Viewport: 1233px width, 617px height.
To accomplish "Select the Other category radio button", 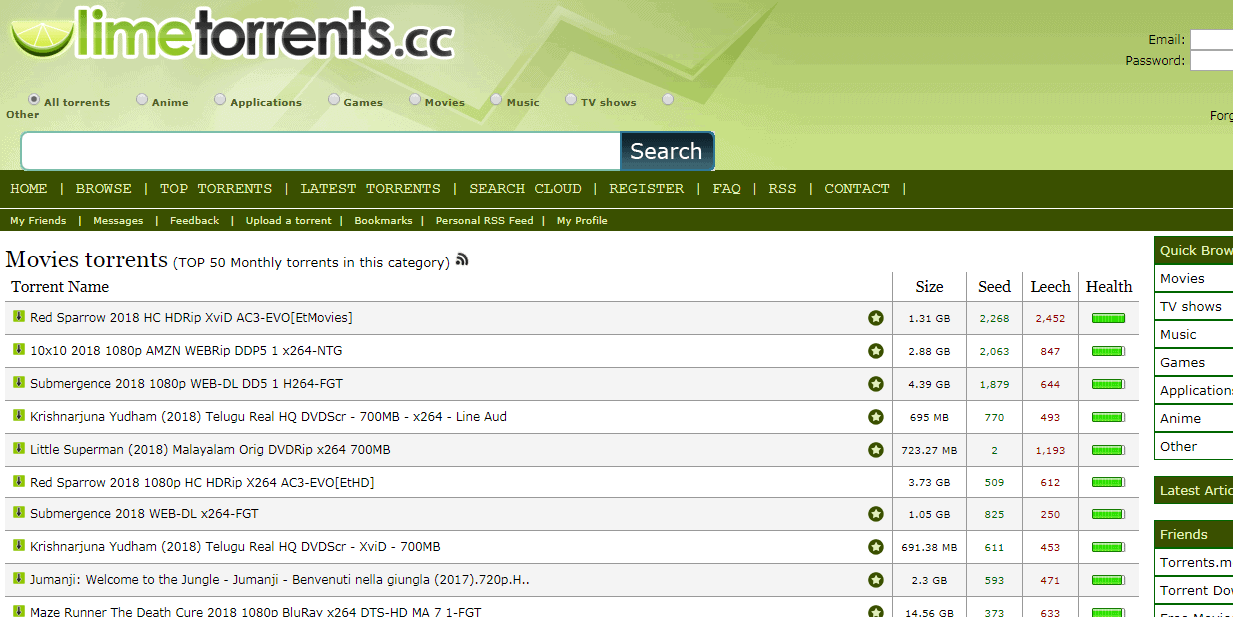I will tap(668, 100).
